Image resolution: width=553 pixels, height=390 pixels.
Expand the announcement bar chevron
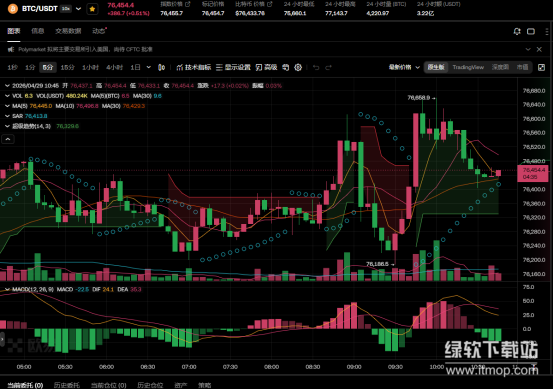[x=528, y=49]
